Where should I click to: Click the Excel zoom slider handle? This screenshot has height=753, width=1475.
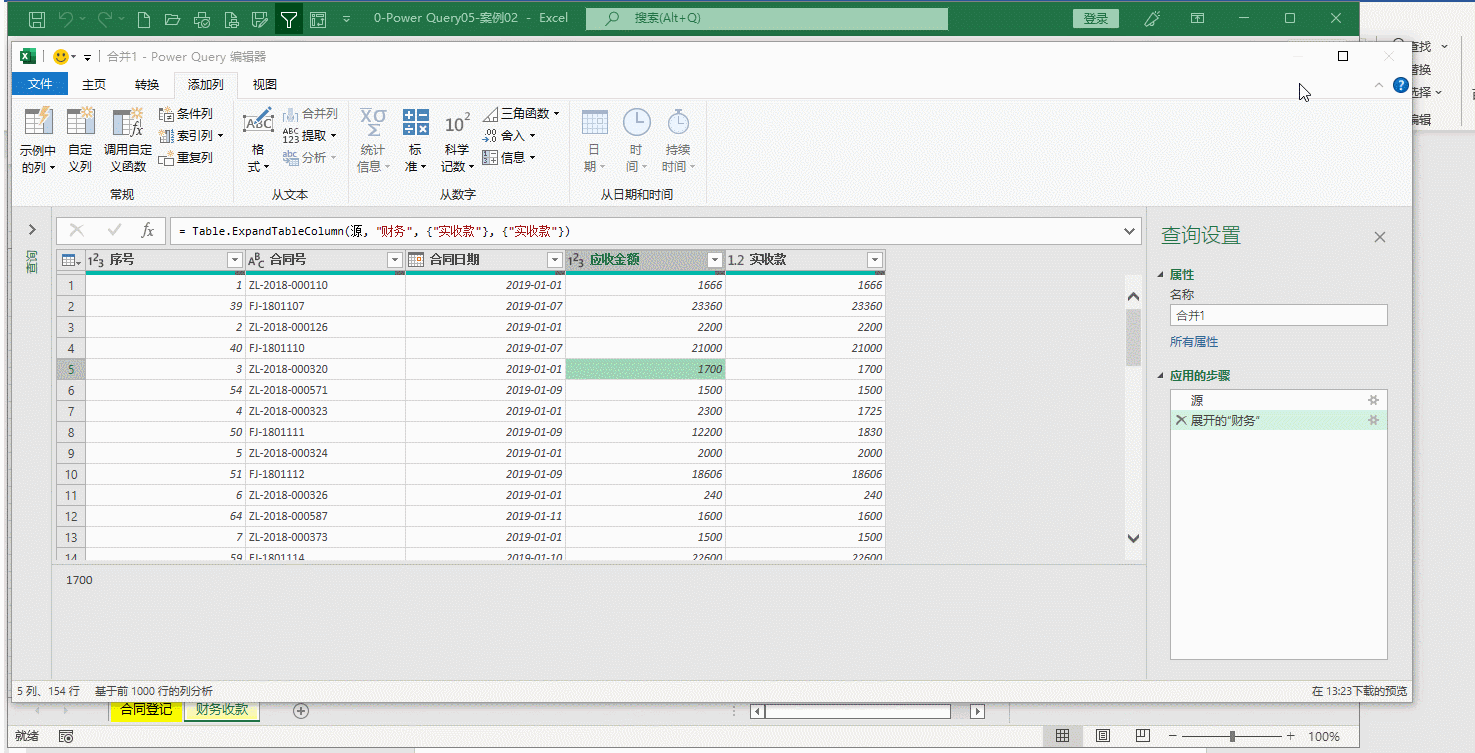pos(1232,736)
